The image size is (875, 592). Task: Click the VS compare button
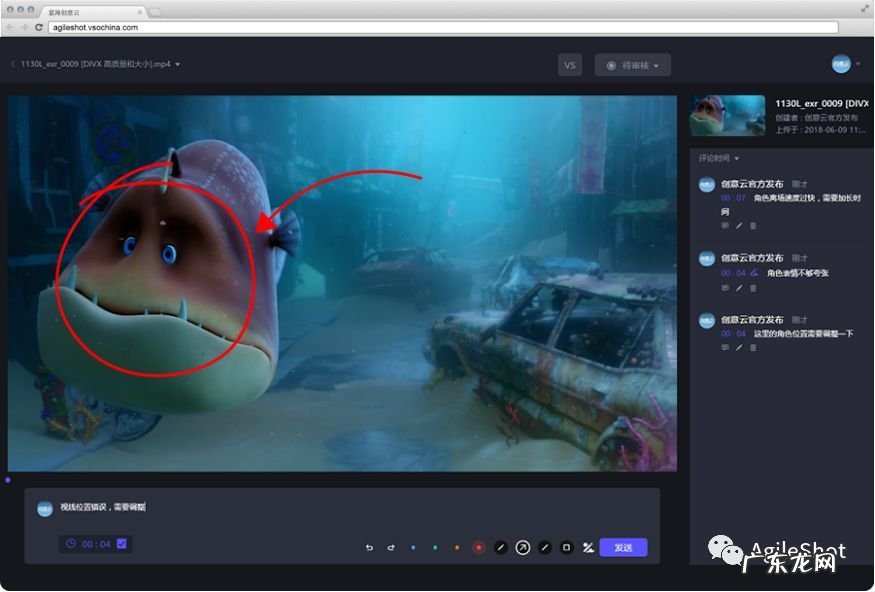(x=570, y=65)
